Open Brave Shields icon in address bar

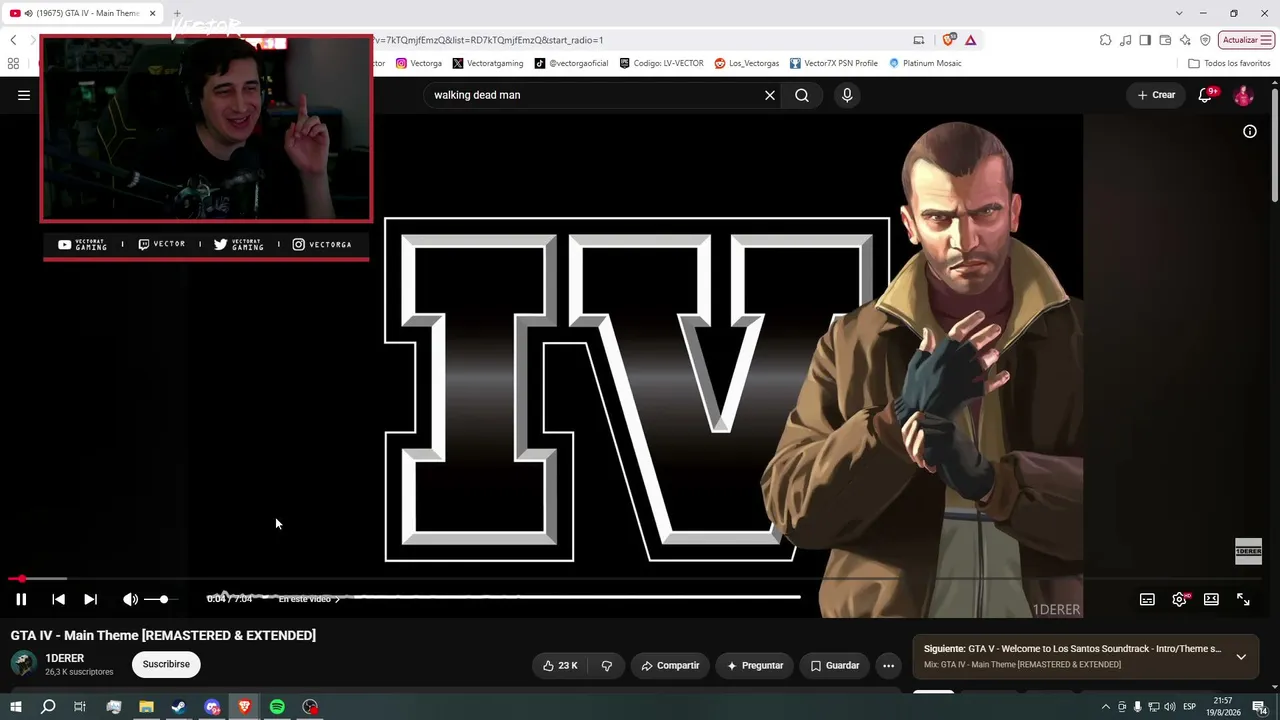point(949,40)
